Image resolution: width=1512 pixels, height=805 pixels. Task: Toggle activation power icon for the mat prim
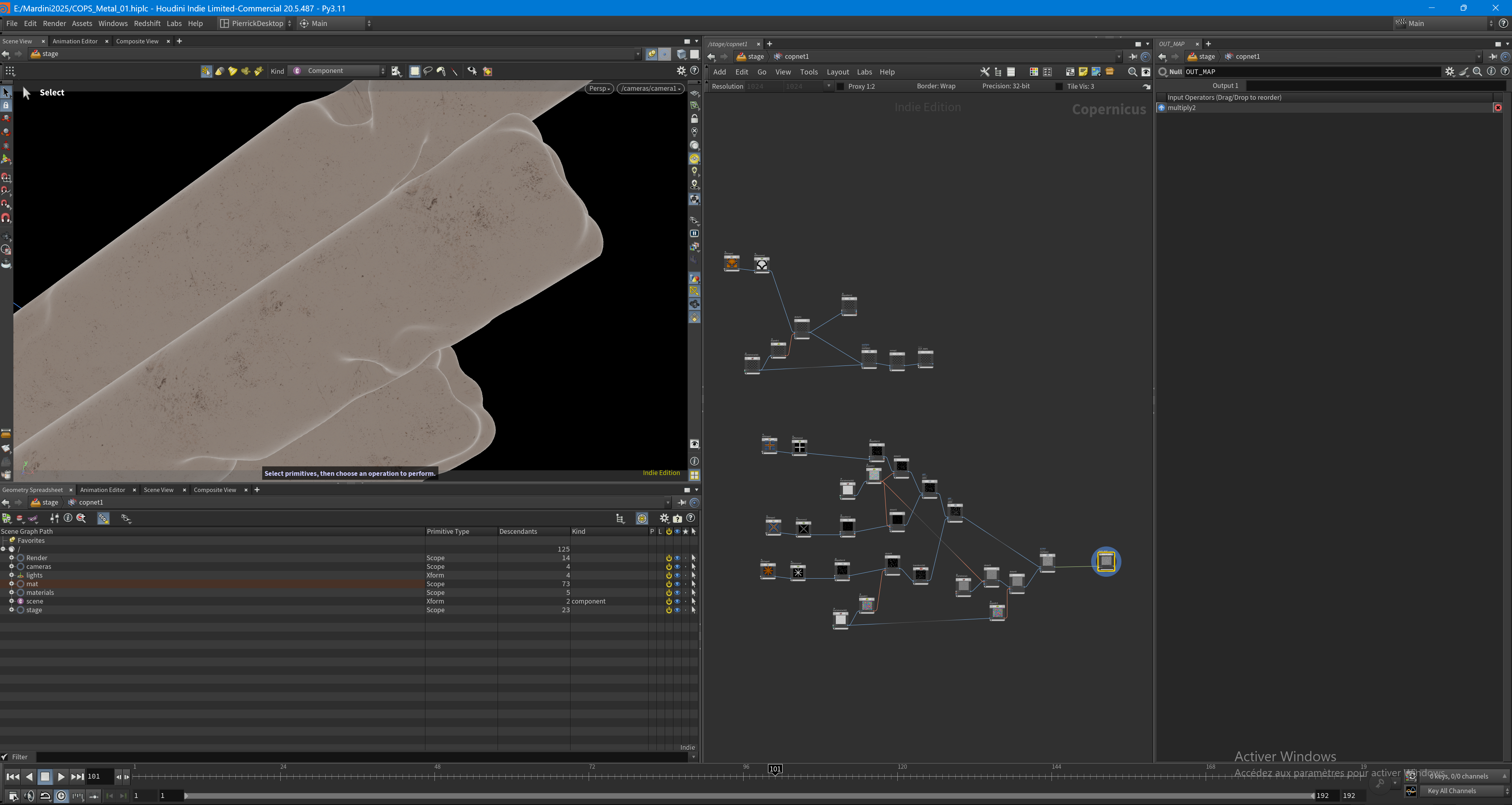click(669, 584)
